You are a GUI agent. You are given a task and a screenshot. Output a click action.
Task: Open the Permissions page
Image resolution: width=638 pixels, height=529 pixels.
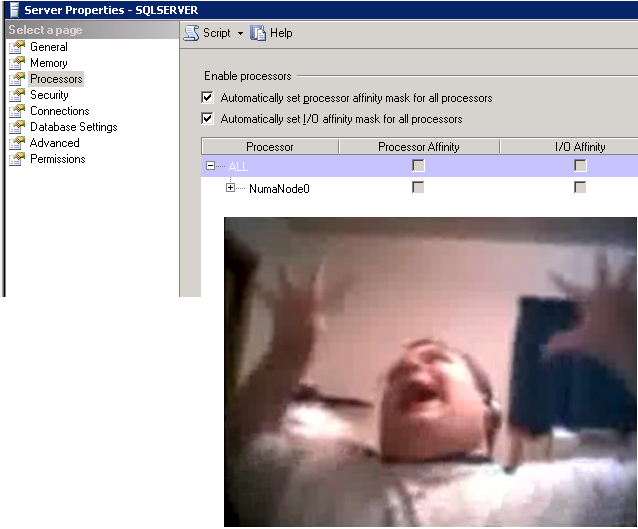[x=58, y=159]
